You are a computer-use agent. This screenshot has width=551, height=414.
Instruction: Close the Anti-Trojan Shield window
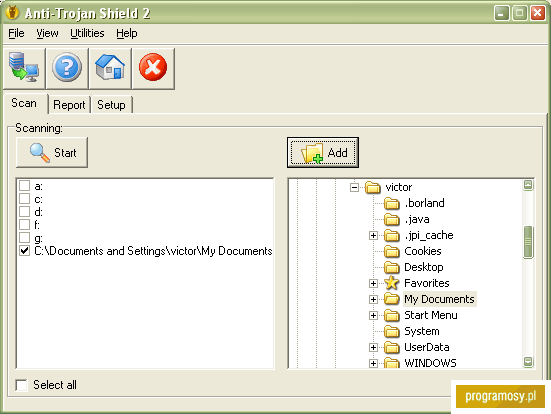538,13
